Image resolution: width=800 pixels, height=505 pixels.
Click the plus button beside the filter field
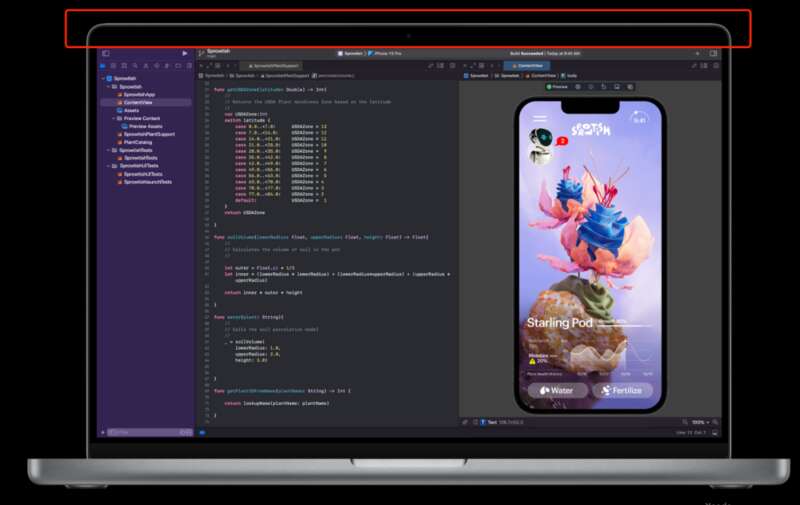tap(103, 432)
